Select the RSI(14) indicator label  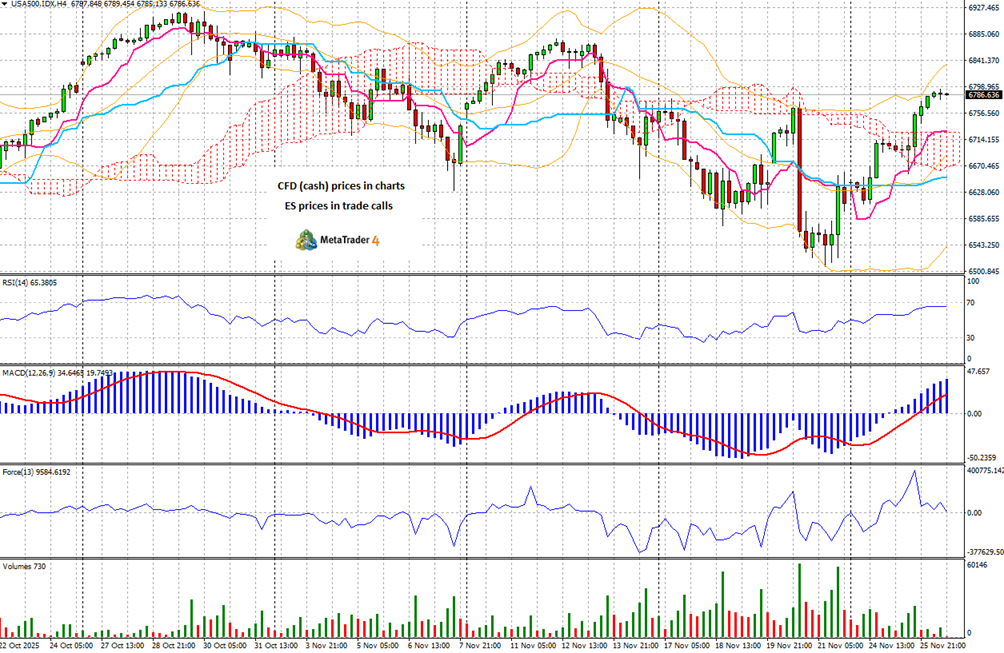15,282
